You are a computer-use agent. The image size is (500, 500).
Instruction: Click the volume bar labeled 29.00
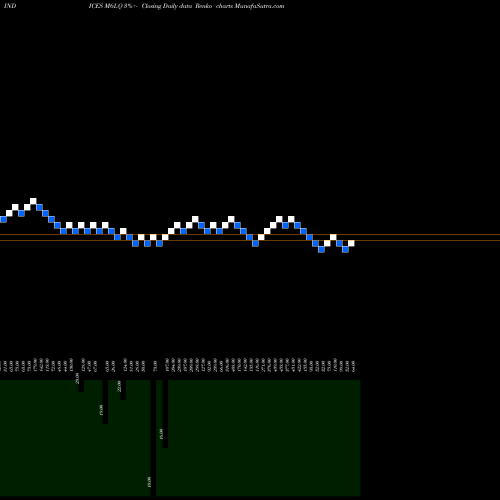[x=81, y=386]
